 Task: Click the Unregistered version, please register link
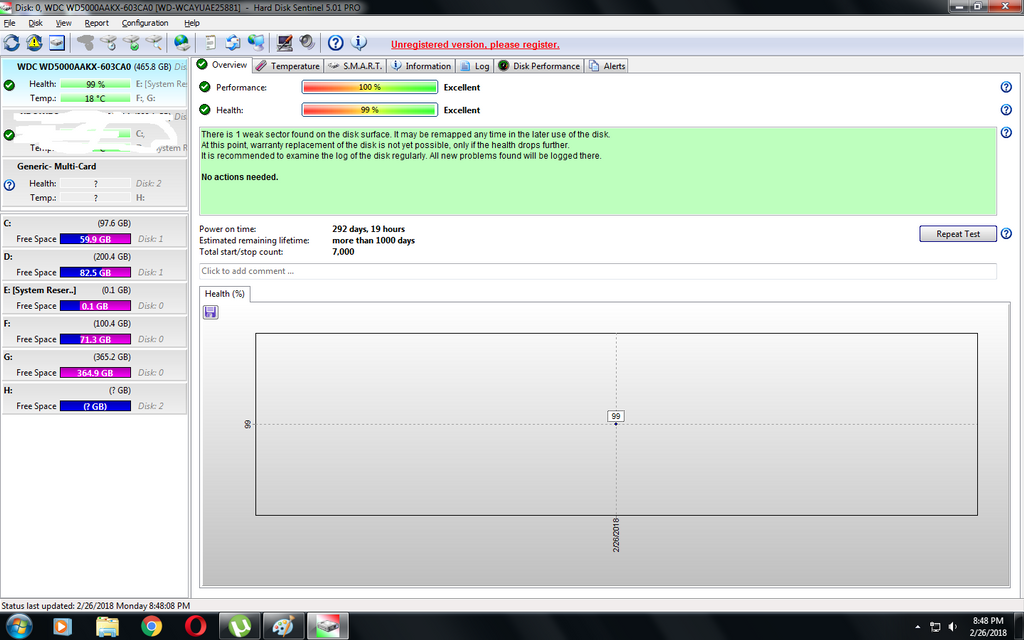coord(475,44)
